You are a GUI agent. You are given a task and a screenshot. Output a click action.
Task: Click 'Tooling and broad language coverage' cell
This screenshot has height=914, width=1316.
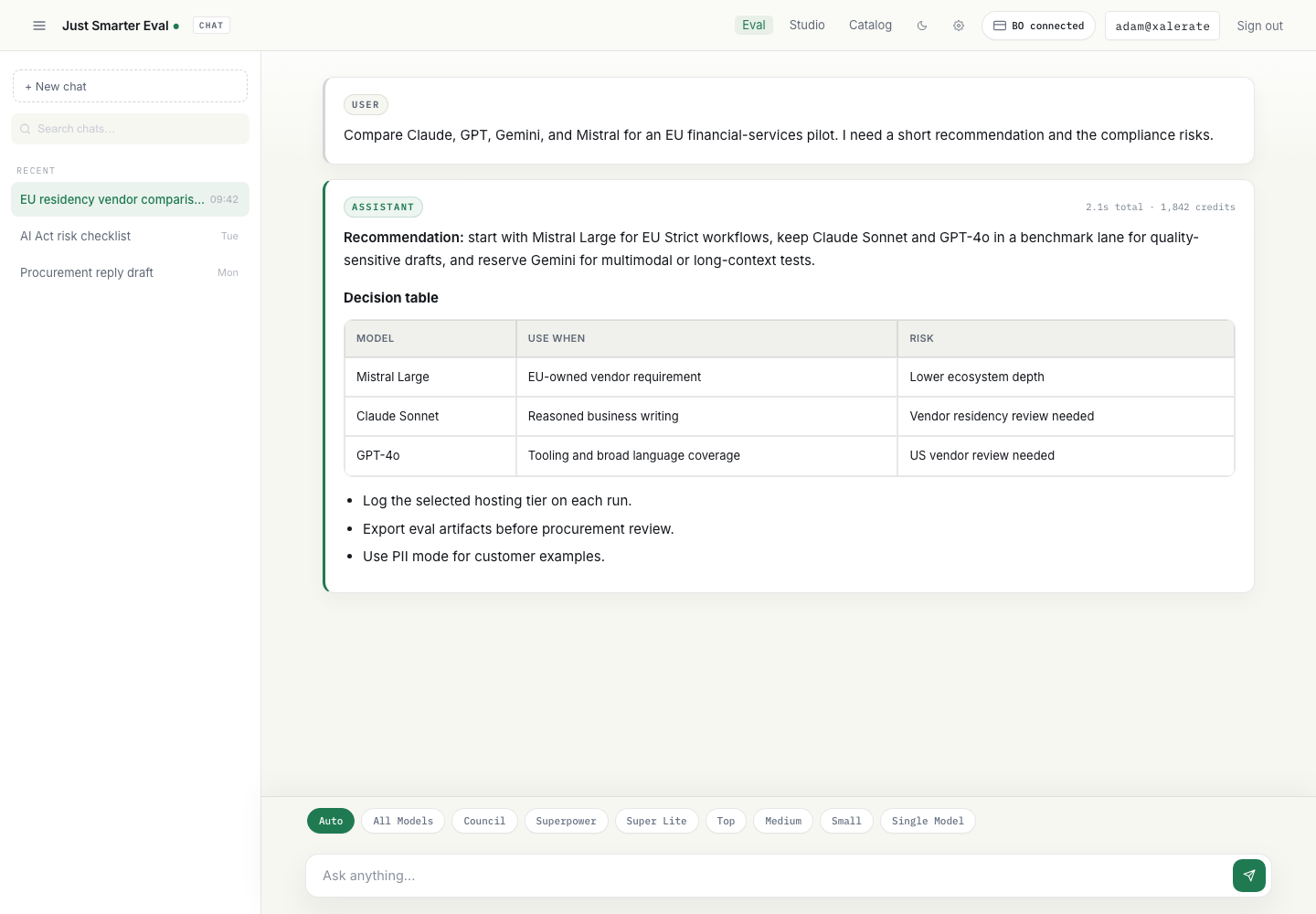706,455
